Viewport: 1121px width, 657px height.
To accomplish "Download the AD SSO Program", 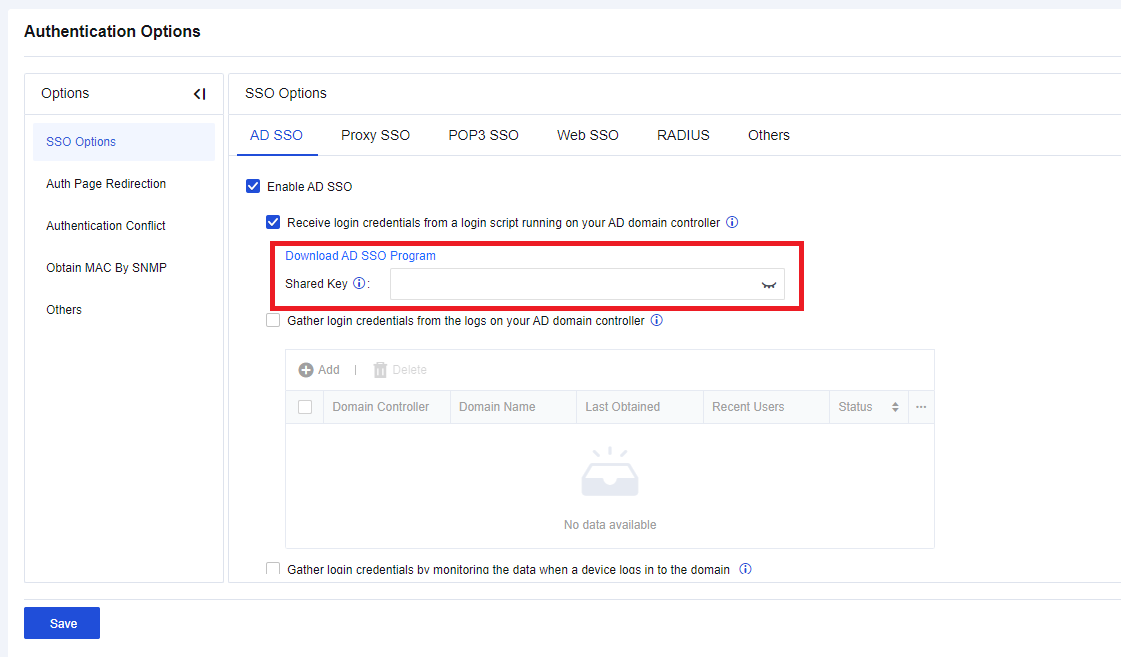I will coord(360,256).
